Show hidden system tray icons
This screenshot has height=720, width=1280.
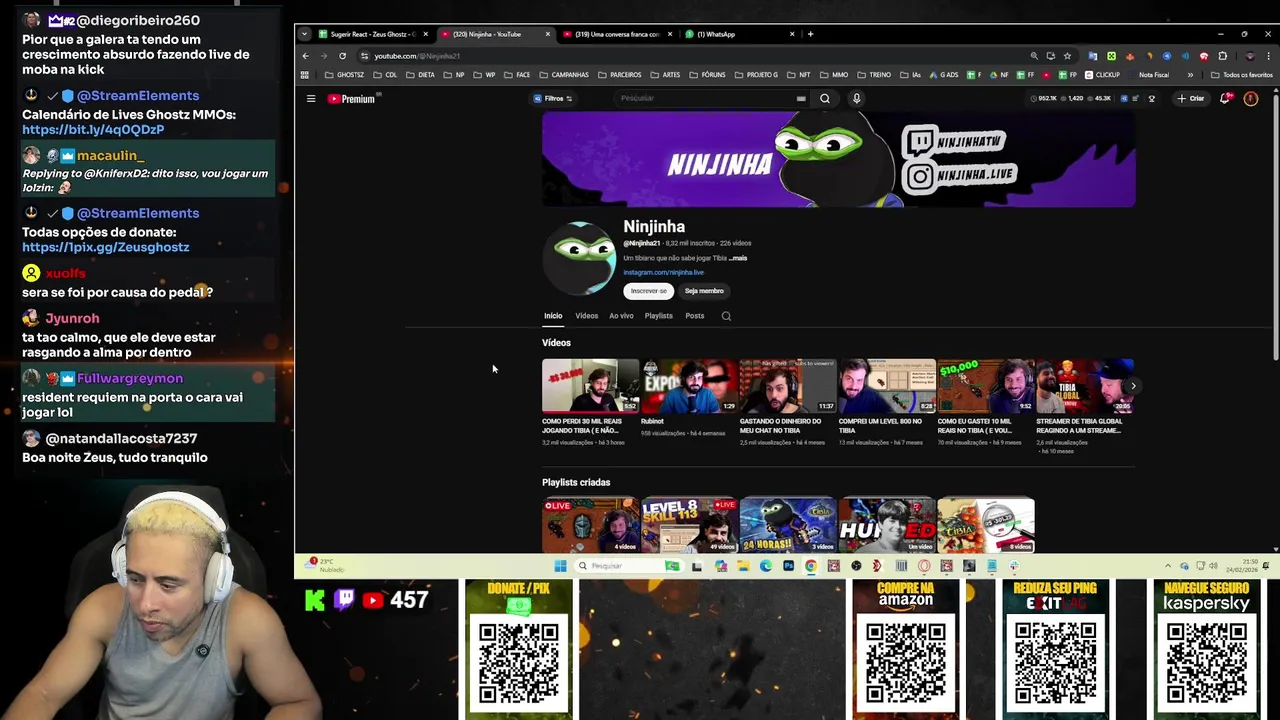(1167, 566)
